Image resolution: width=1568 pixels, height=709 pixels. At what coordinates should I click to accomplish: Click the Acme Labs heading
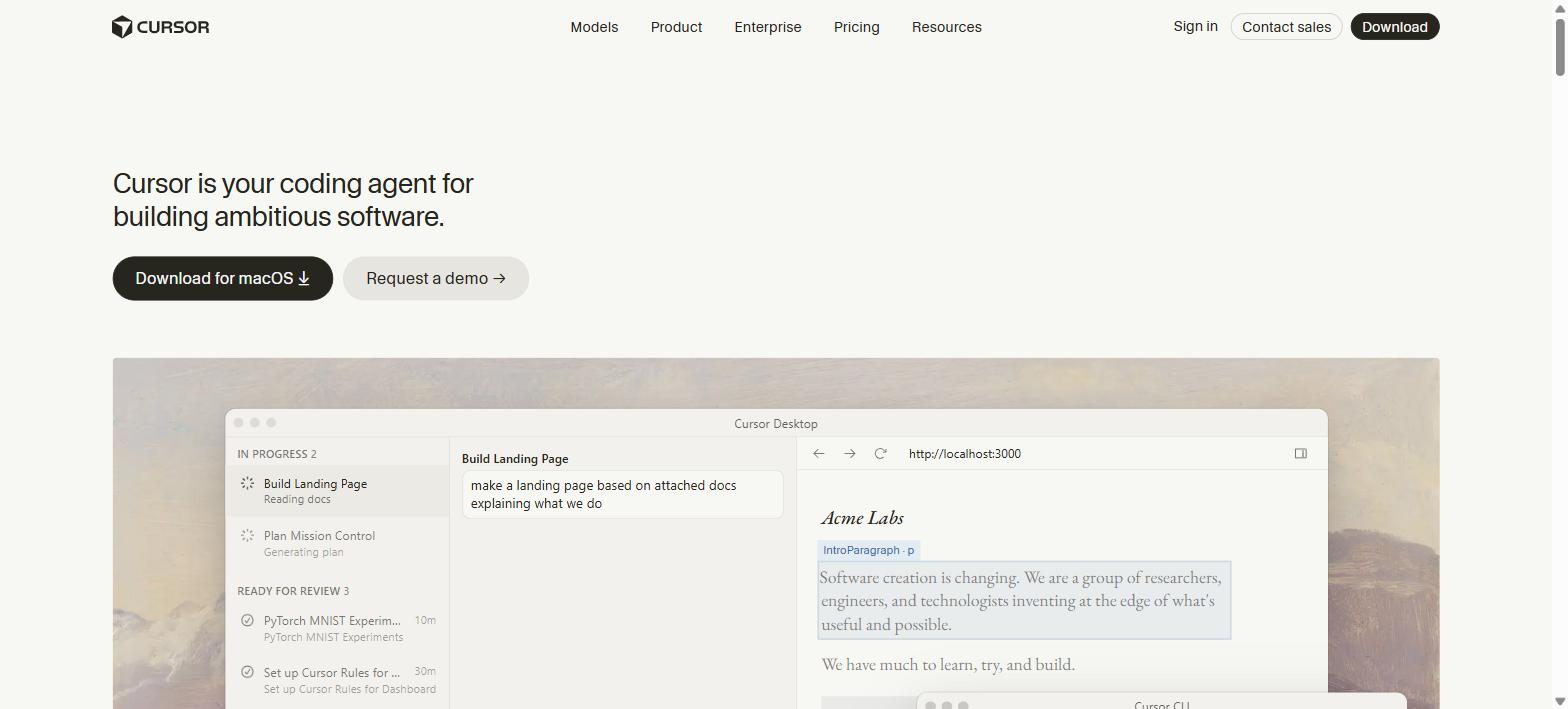coord(862,517)
